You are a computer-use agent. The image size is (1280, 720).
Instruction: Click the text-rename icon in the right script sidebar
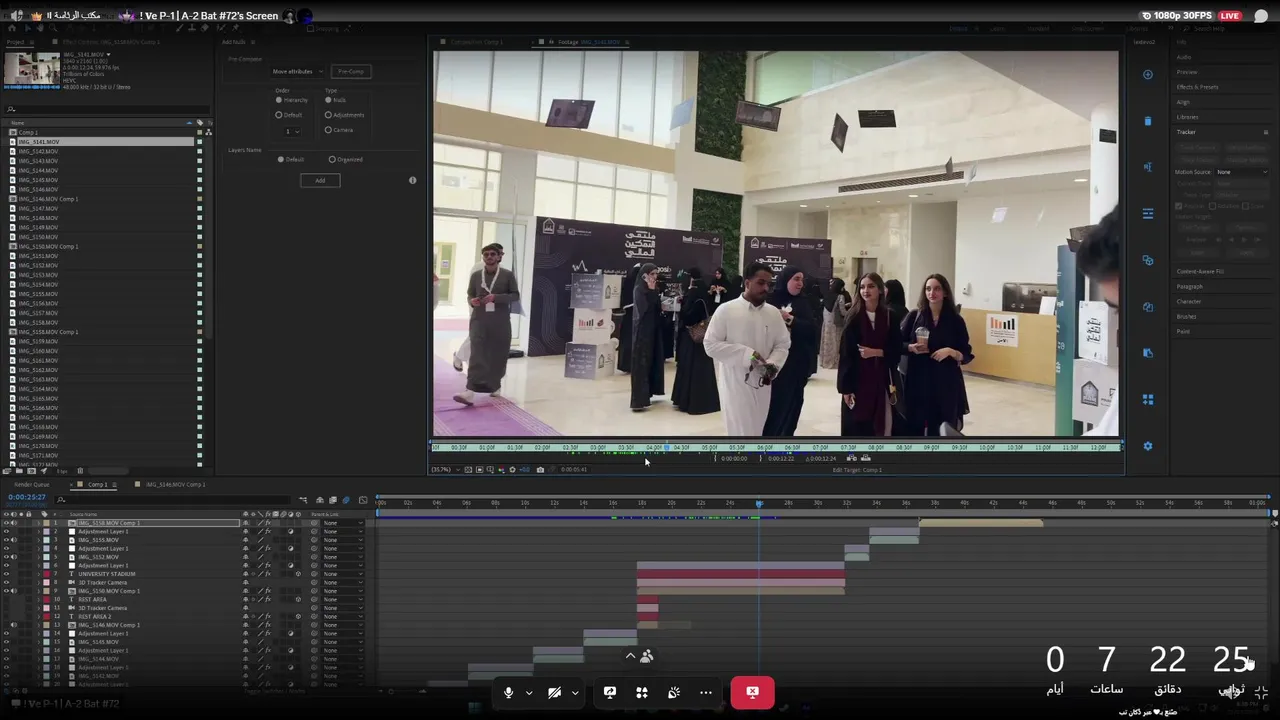click(x=1148, y=167)
